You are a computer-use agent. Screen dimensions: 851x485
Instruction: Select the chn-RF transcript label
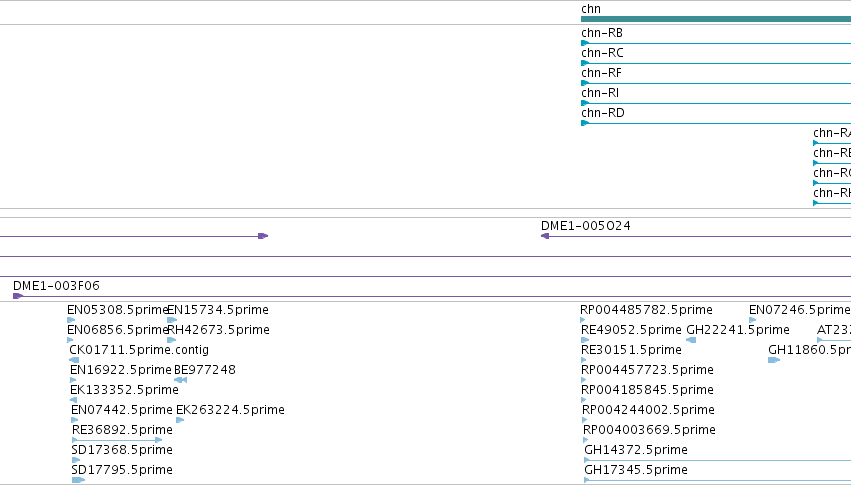(601, 73)
